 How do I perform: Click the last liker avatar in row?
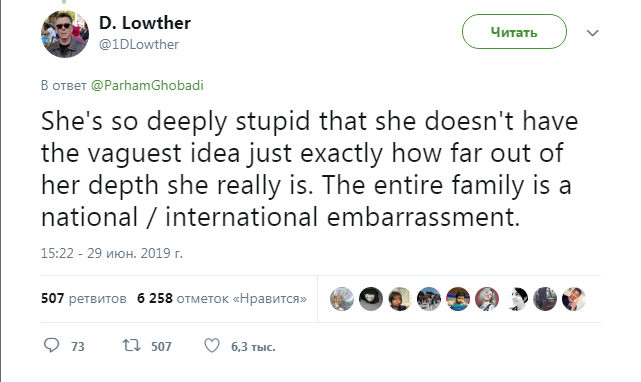coord(574,299)
